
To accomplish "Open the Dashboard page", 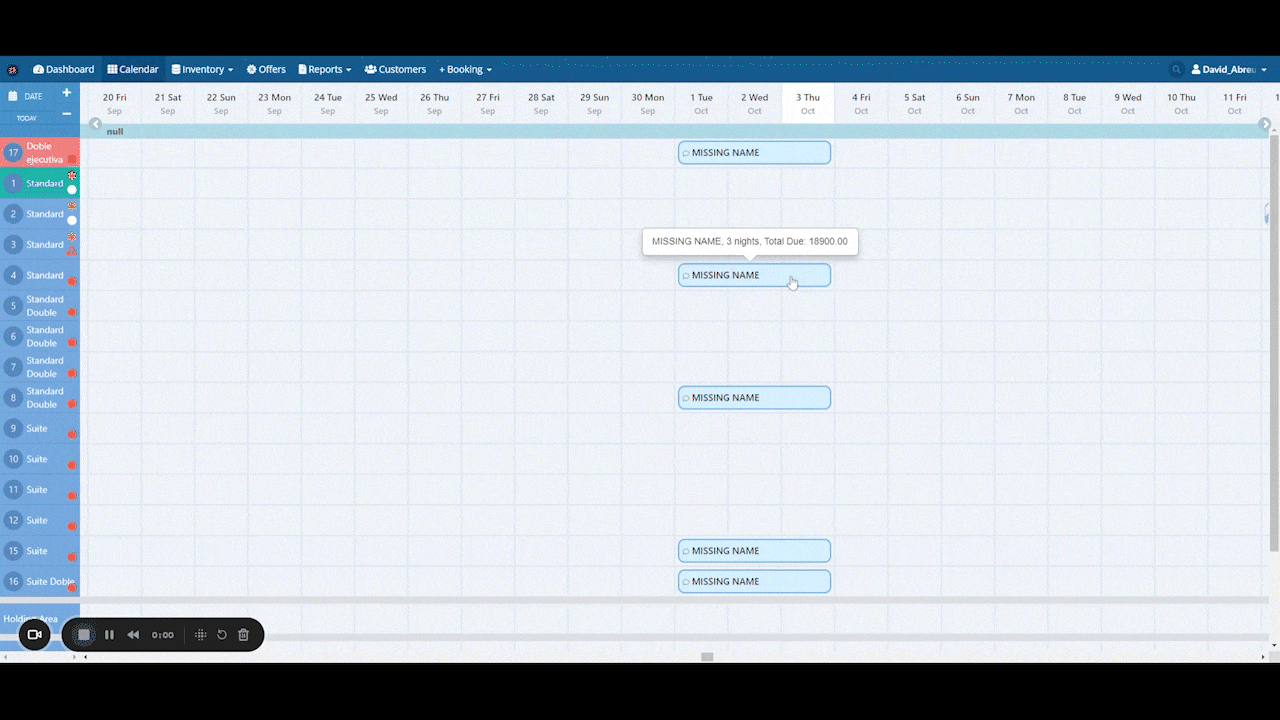I will point(63,69).
